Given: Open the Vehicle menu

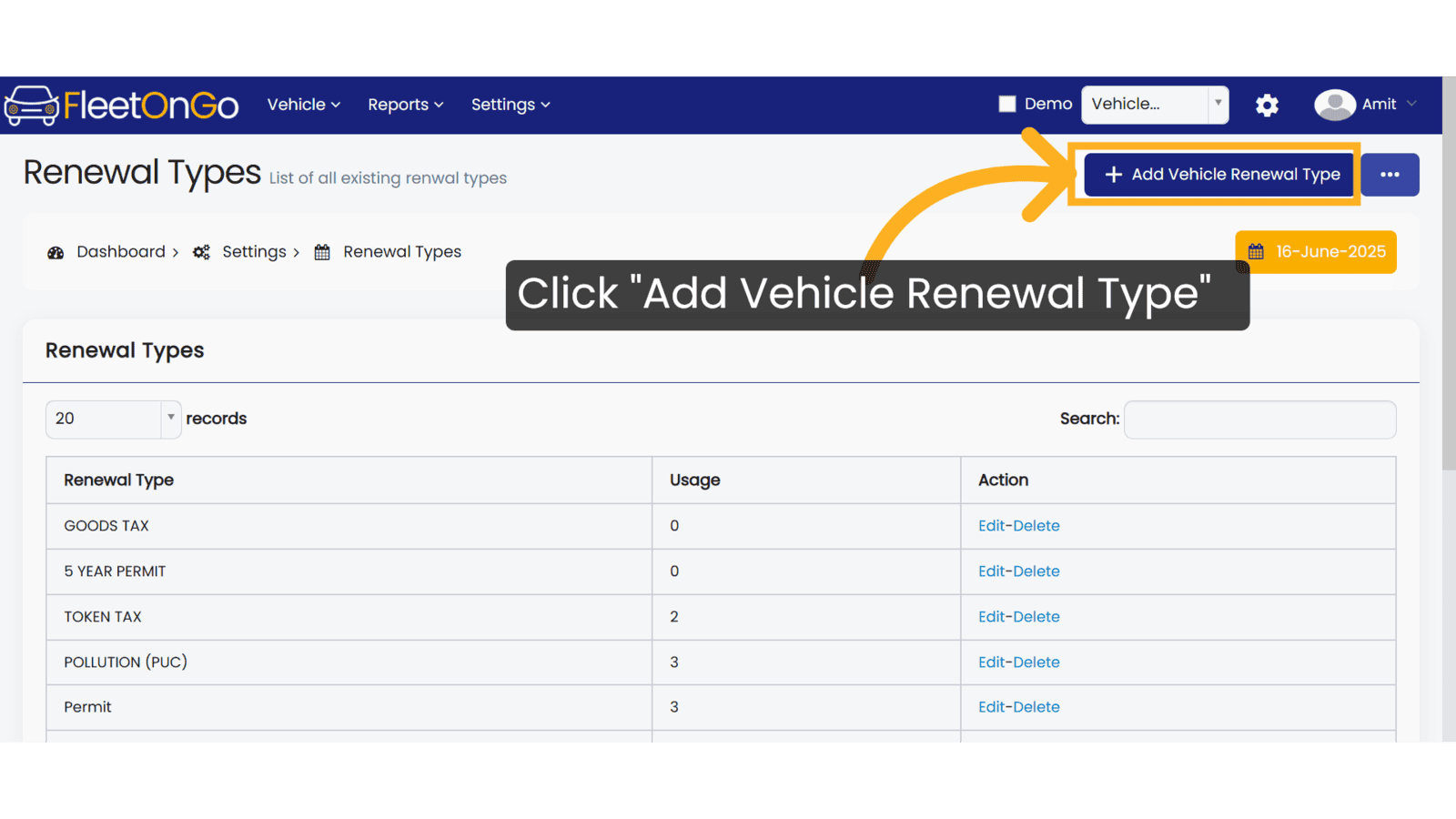Looking at the screenshot, I should point(304,105).
